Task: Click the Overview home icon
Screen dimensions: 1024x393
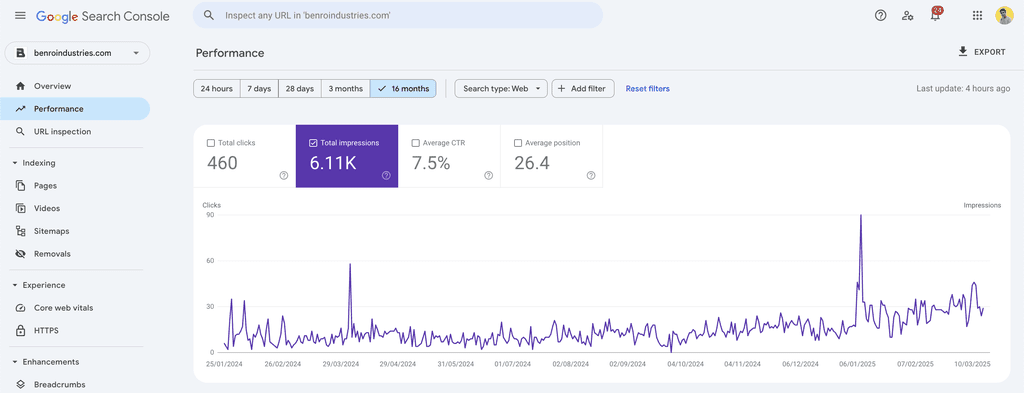Action: [x=20, y=86]
